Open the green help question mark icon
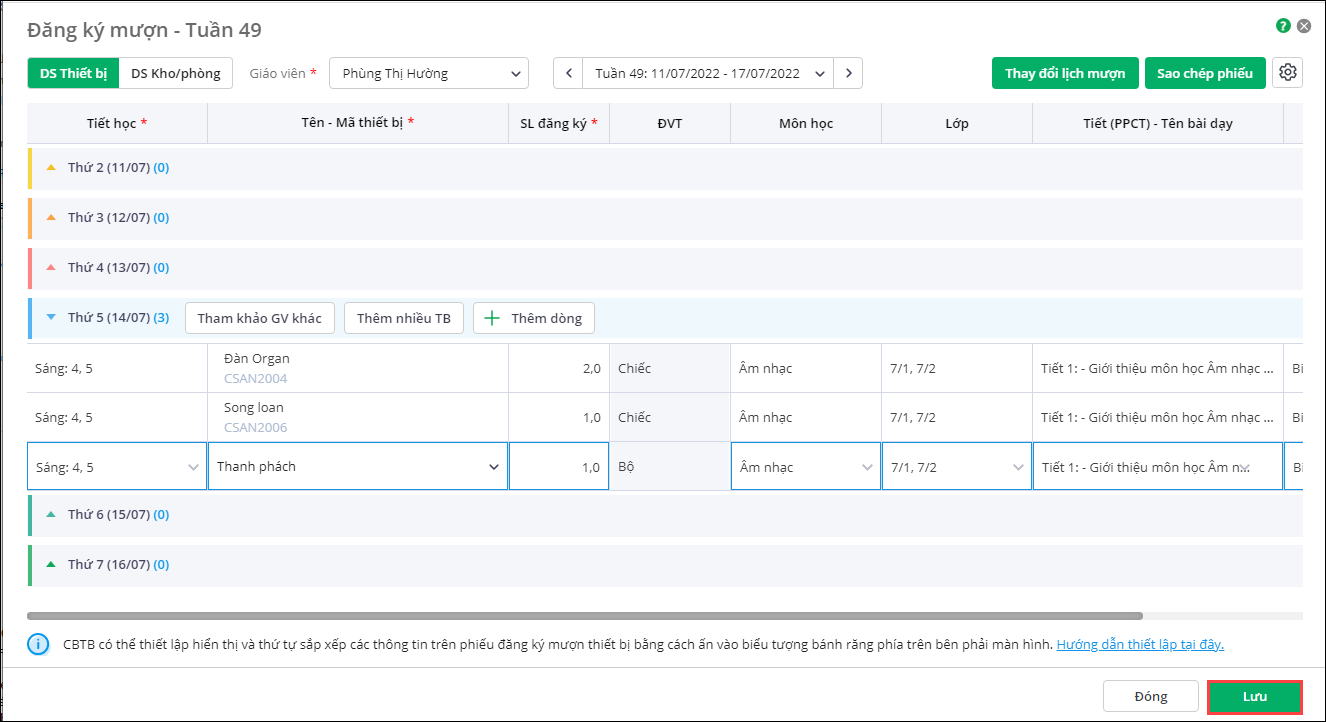Viewport: 1326px width, 722px height. (x=1283, y=26)
